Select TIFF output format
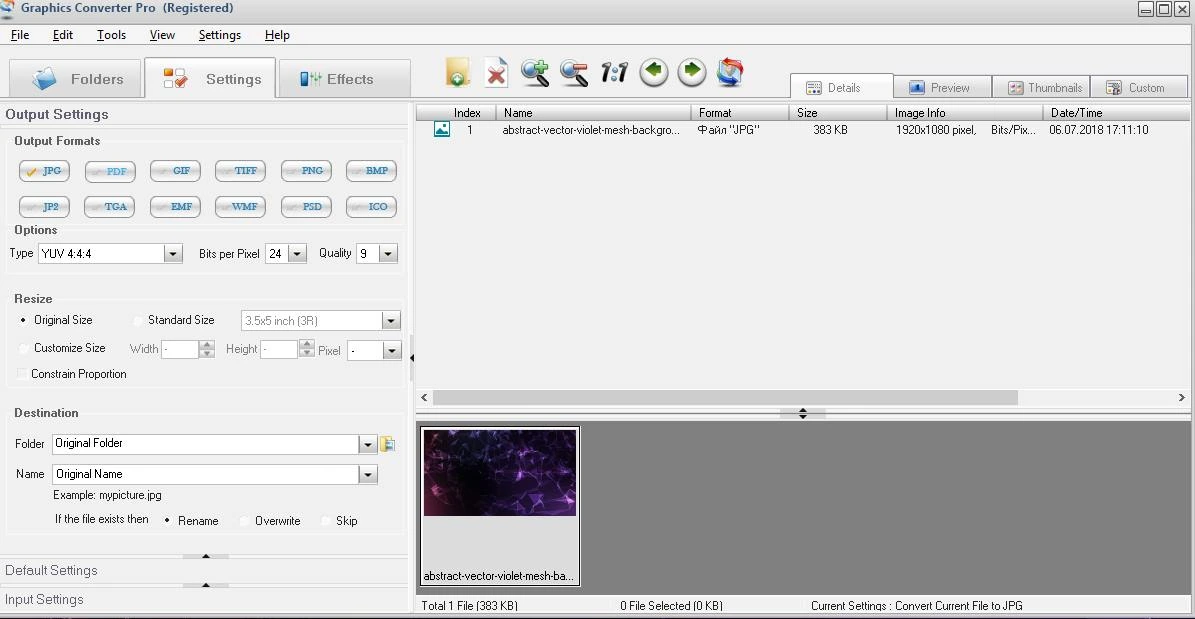 240,171
